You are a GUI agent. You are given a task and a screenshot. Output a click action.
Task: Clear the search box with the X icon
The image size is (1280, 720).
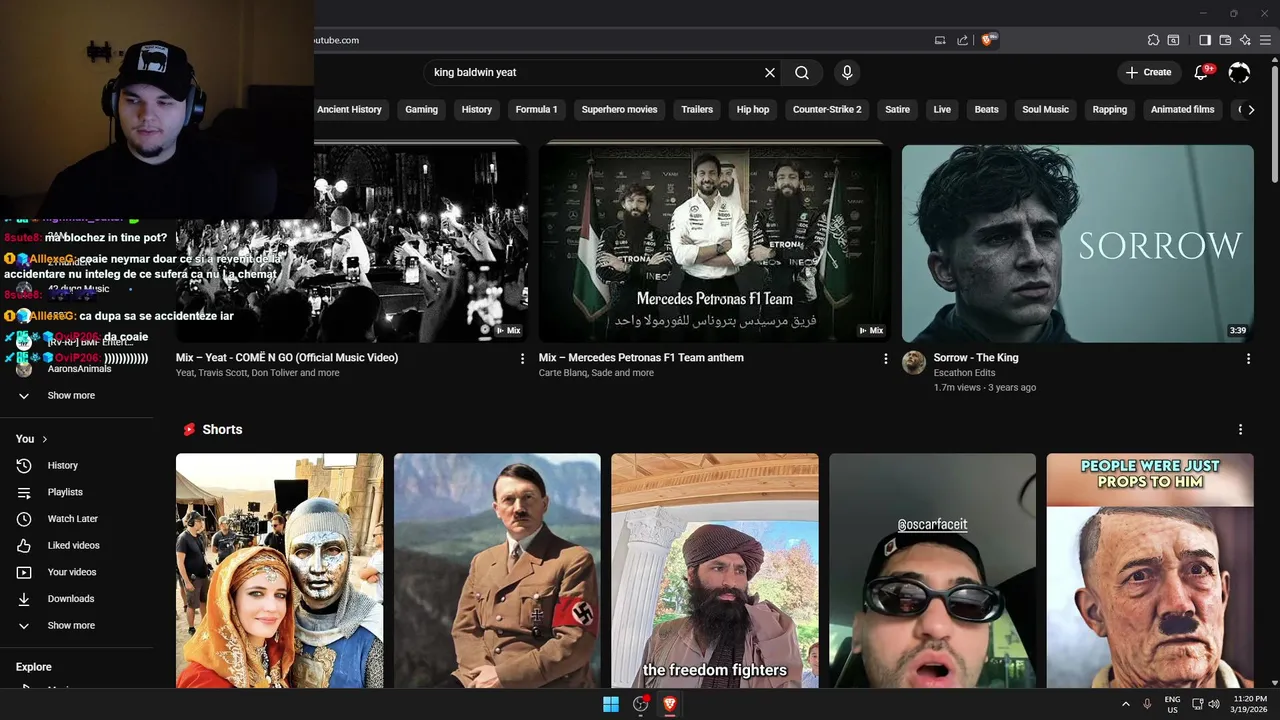tap(770, 72)
